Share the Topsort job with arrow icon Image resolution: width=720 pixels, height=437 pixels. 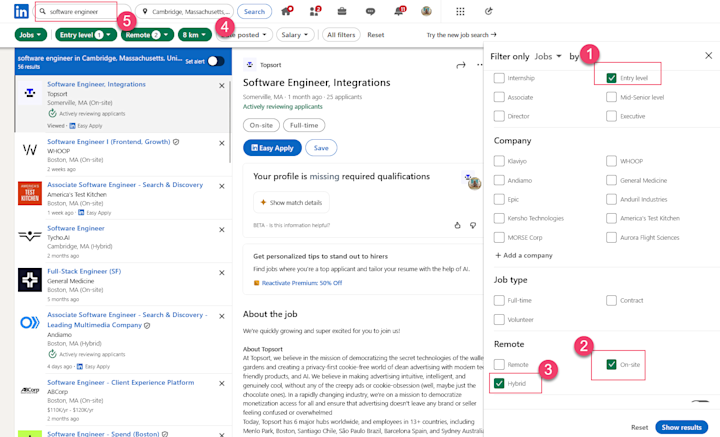(461, 65)
